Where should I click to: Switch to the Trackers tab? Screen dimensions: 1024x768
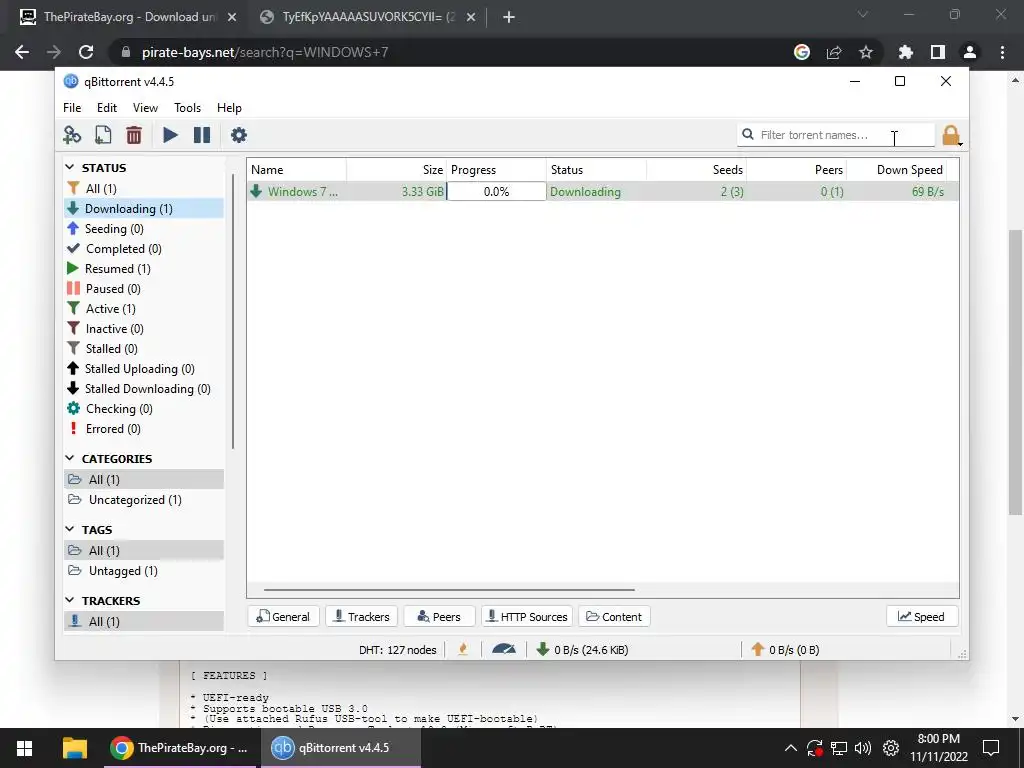(361, 616)
